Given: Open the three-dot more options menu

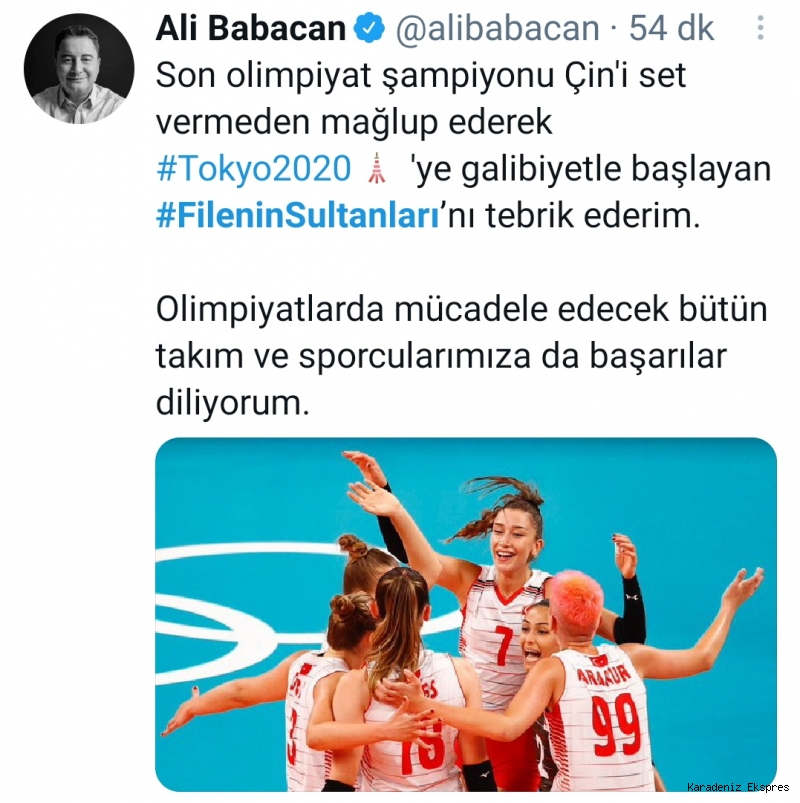Looking at the screenshot, I should coord(761,28).
